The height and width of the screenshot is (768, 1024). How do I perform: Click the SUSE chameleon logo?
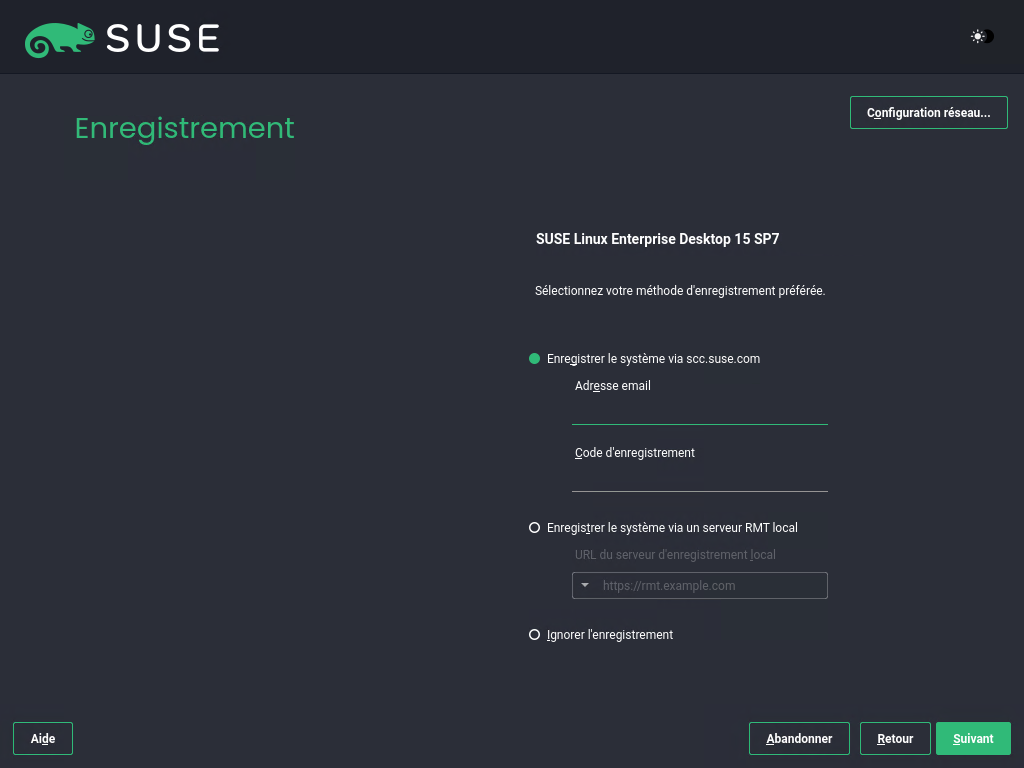click(x=60, y=38)
